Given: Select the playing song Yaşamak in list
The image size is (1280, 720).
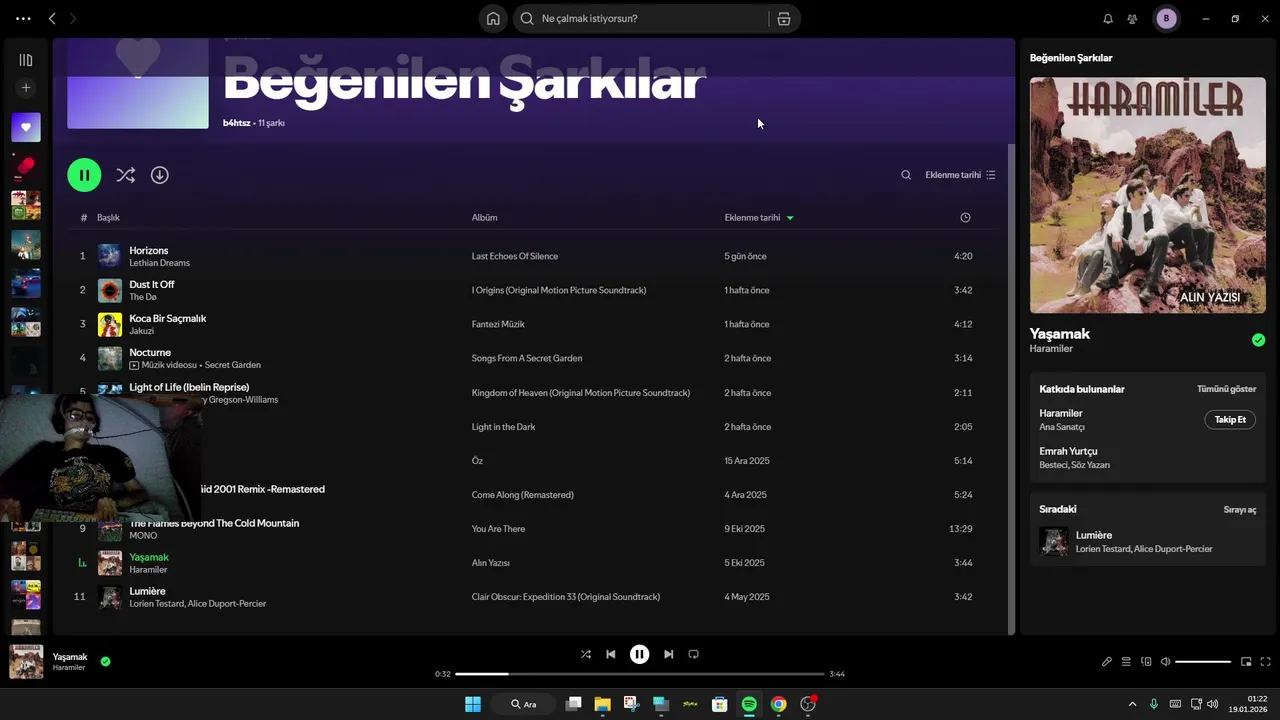Looking at the screenshot, I should click(149, 557).
